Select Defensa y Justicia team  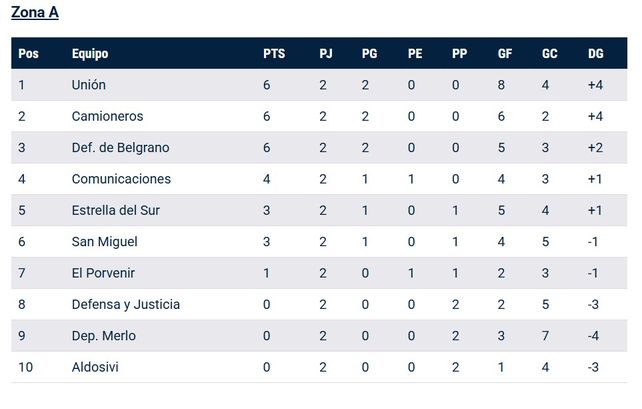126,304
